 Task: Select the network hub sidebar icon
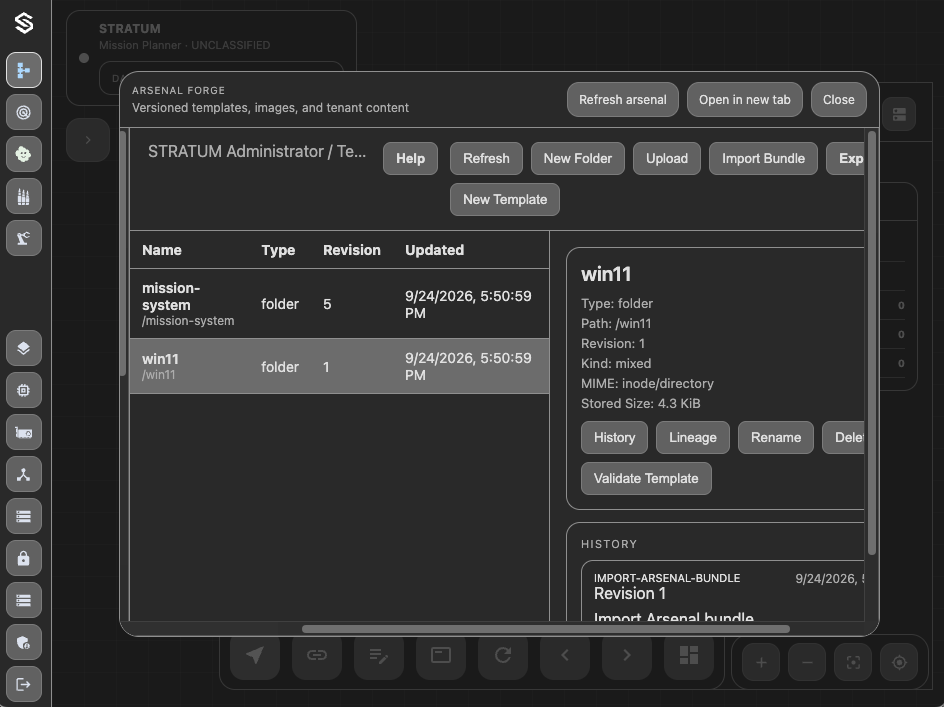[23, 475]
